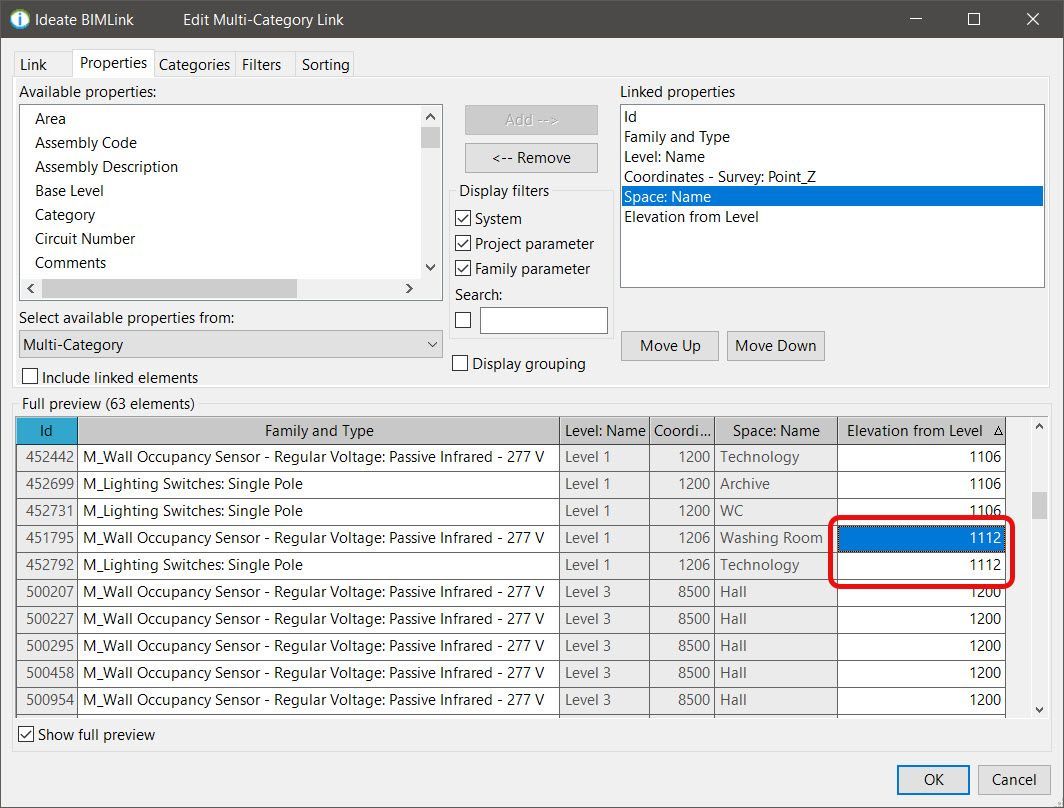Click the OK button

click(x=933, y=780)
